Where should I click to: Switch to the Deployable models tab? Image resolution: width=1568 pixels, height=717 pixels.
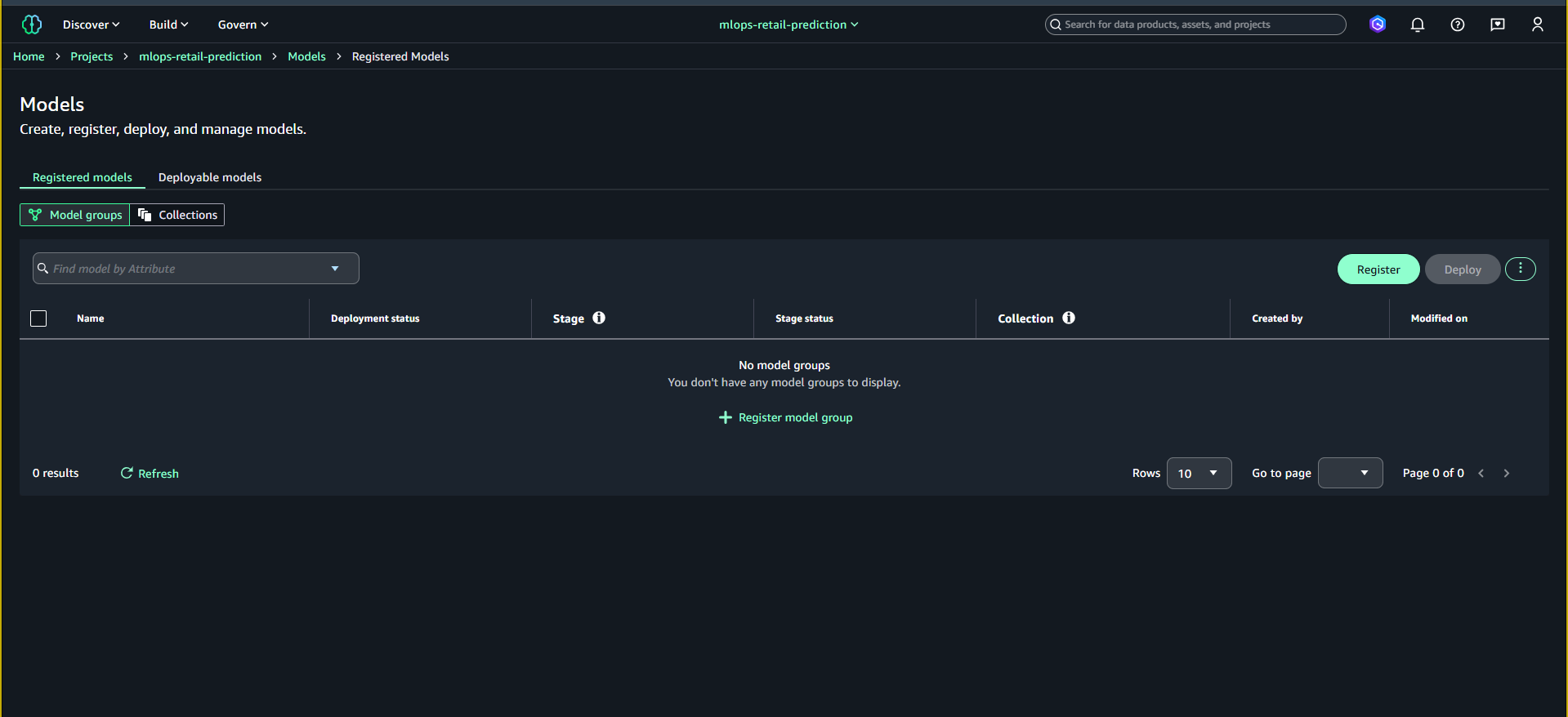coord(210,177)
